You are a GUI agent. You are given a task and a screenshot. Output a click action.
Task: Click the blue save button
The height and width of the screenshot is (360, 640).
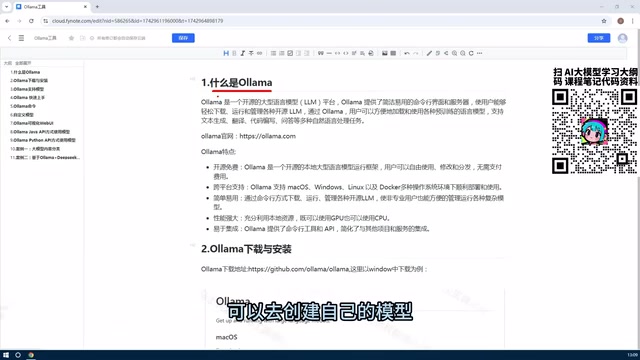tap(183, 38)
